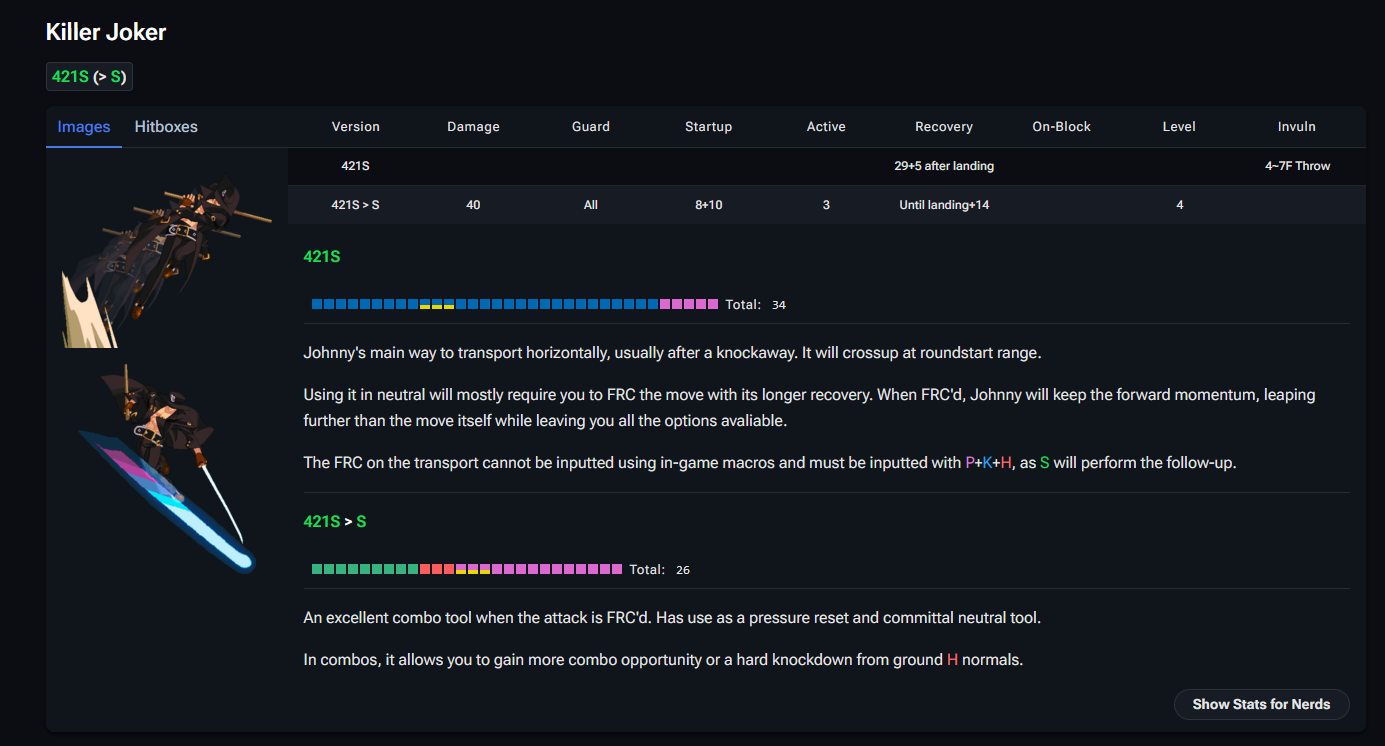Select the 4~7F Throw invuln value
1385x746 pixels.
click(1297, 166)
